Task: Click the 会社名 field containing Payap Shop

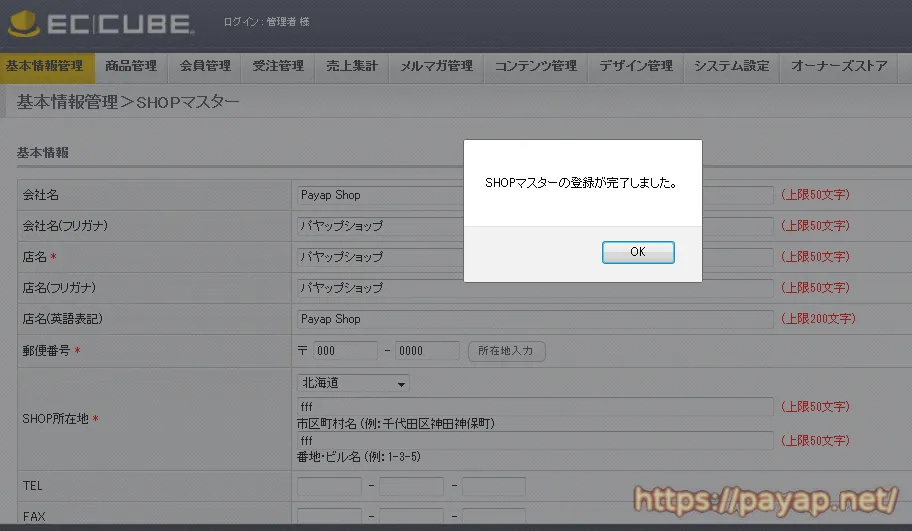Action: tap(380, 195)
